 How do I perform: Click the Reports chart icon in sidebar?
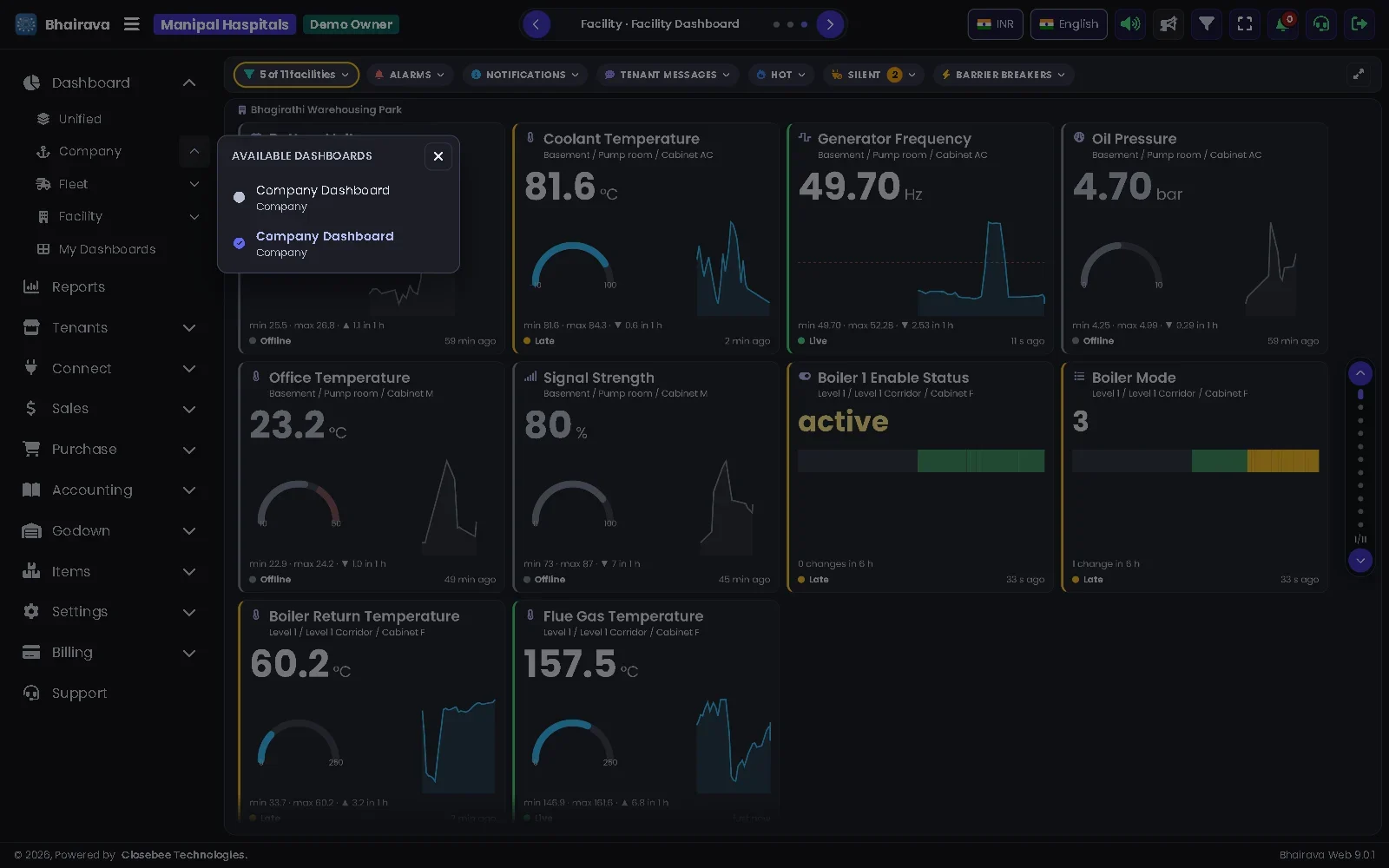31,286
